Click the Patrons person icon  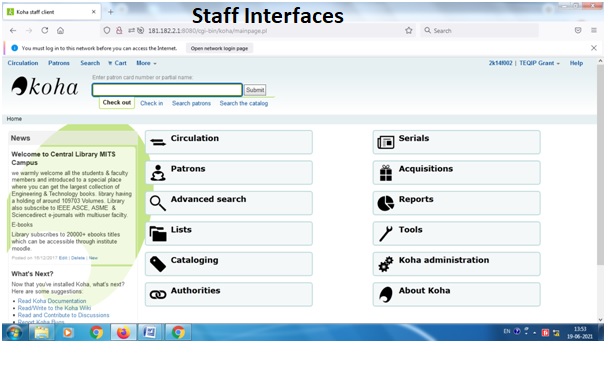point(158,173)
